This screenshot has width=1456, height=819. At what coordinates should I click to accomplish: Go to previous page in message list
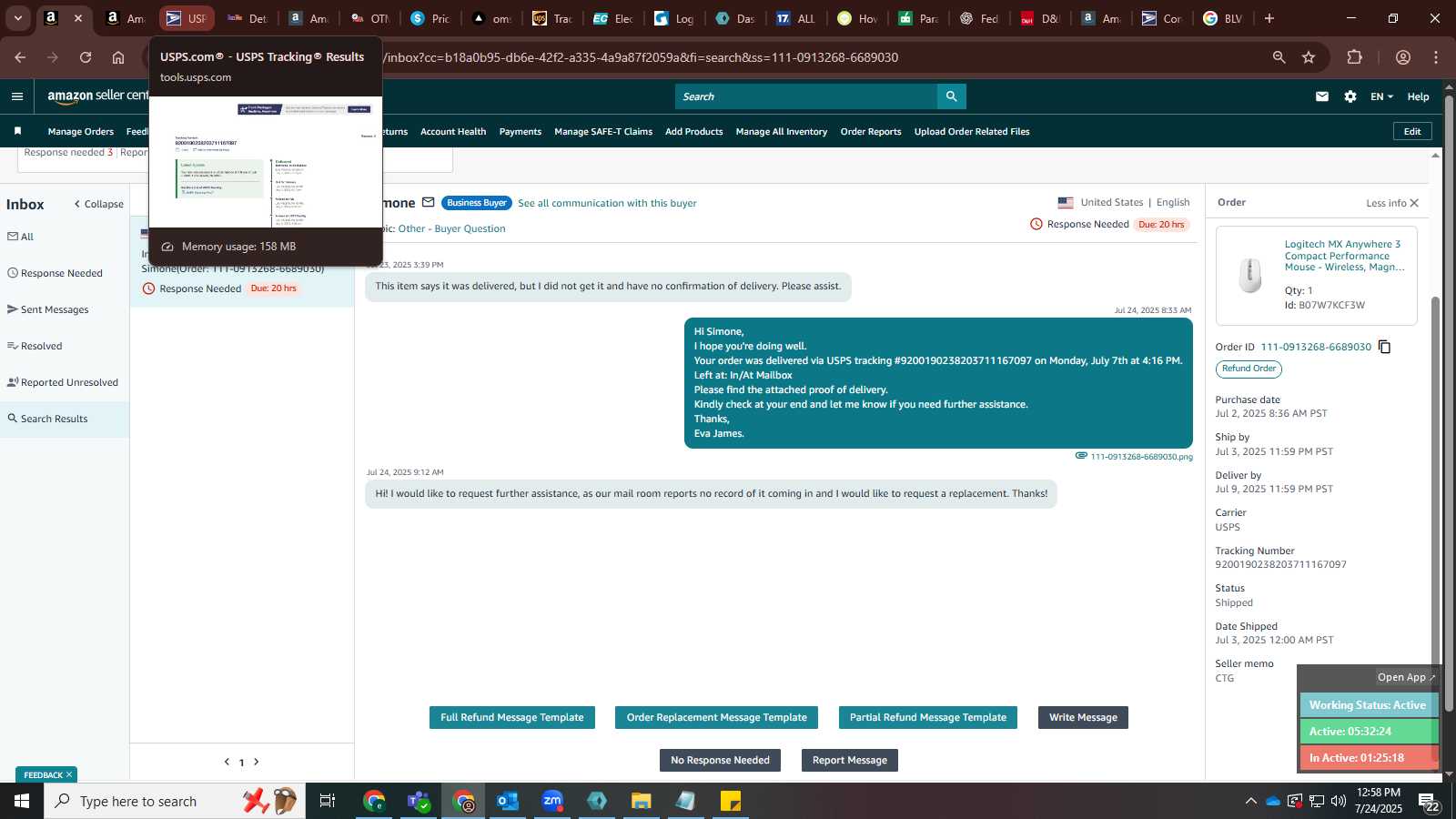pyautogui.click(x=227, y=762)
